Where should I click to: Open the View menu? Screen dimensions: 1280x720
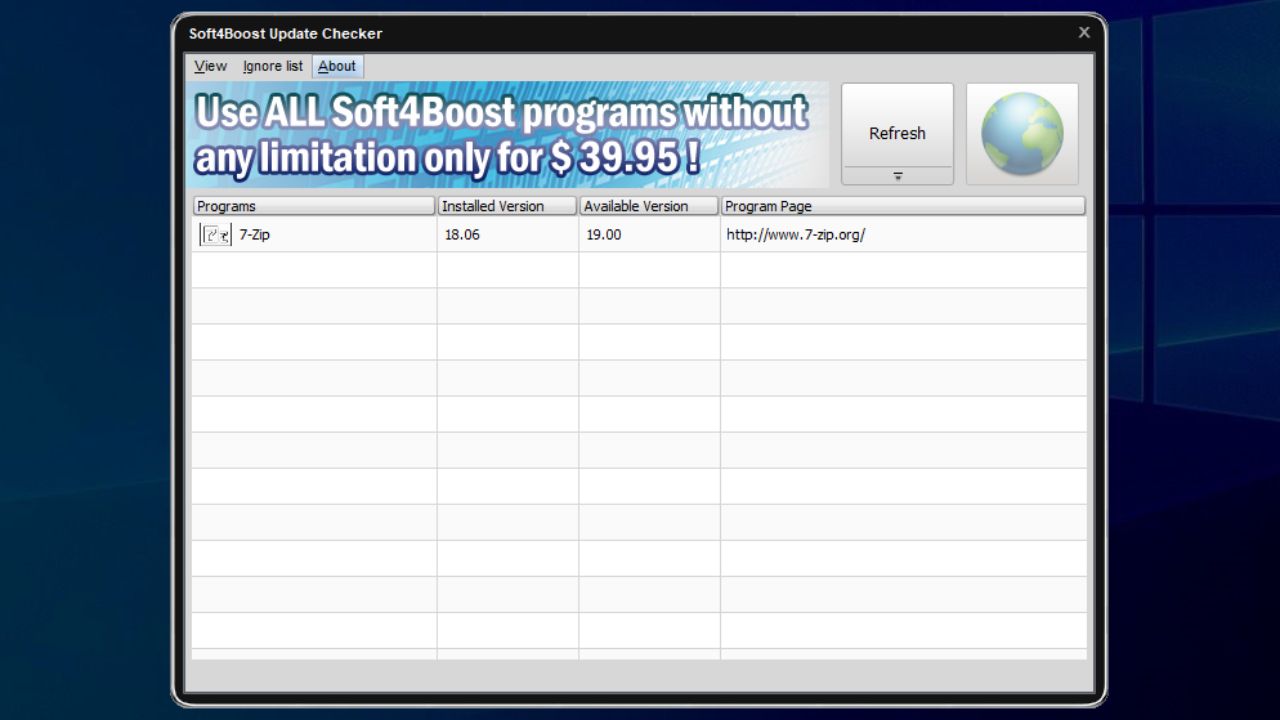click(210, 66)
